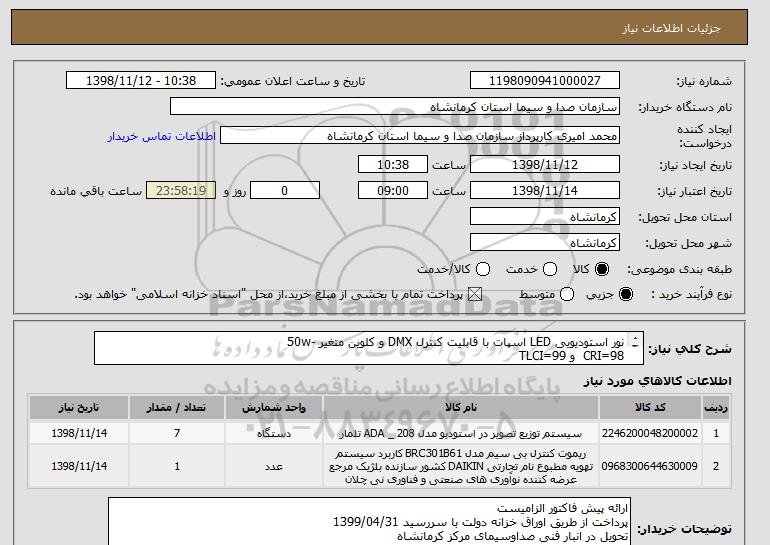Click the شماره نیاز number field

(x=545, y=81)
